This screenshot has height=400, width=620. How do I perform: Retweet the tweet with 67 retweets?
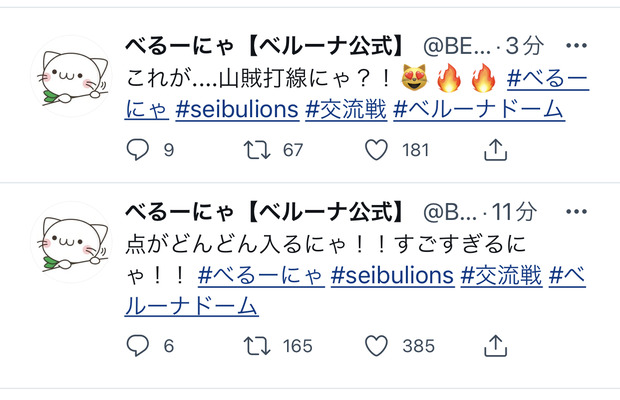pos(257,150)
